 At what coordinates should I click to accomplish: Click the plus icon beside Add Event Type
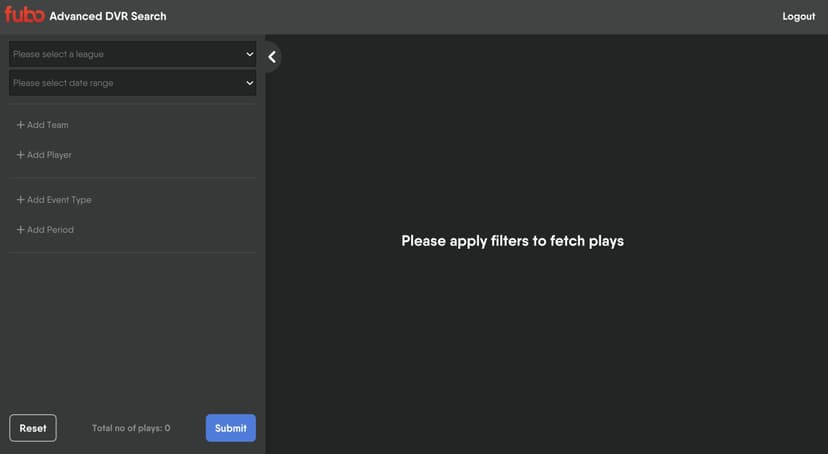[x=20, y=200]
